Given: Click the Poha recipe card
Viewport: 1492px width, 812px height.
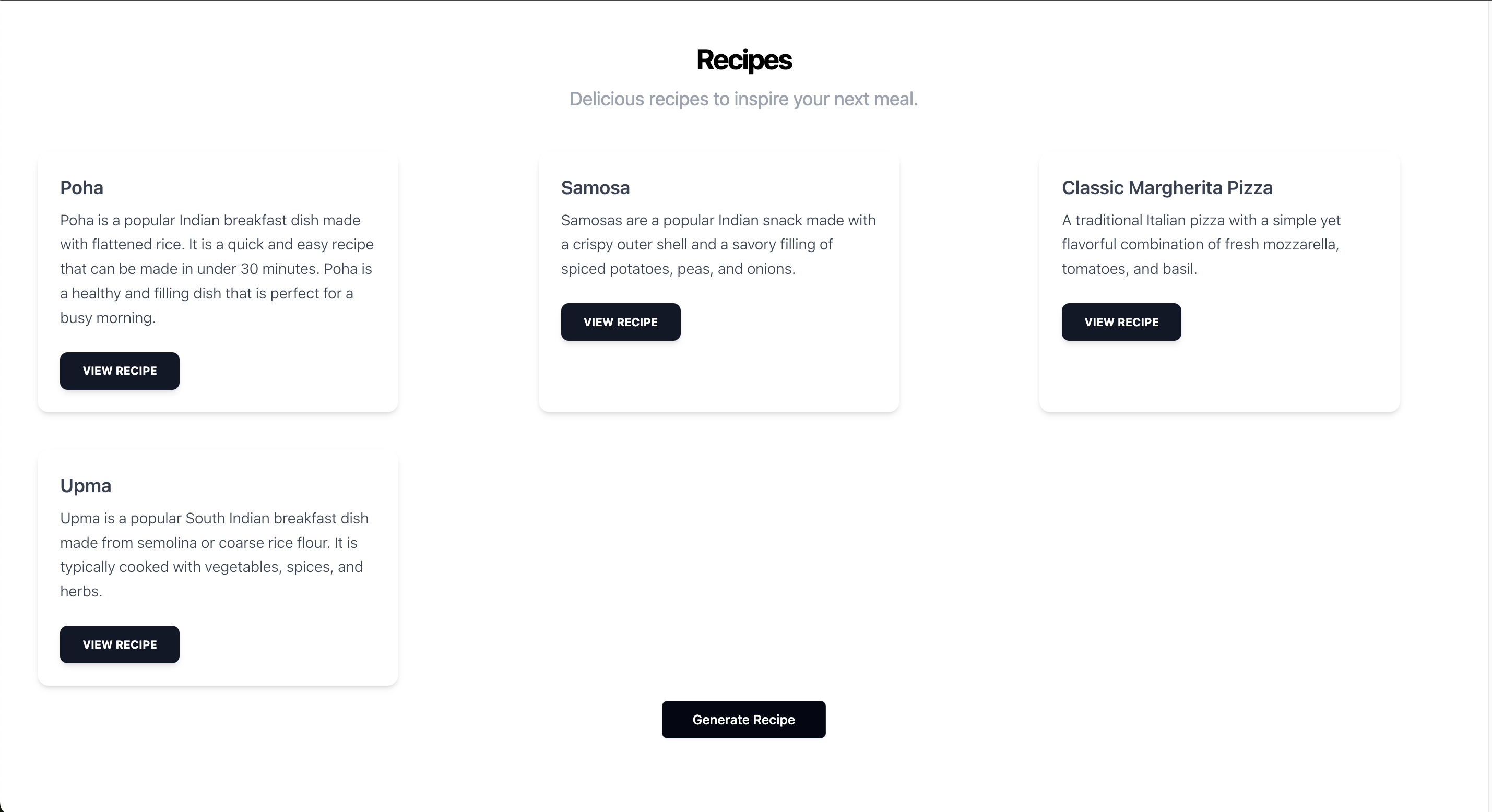Looking at the screenshot, I should pos(218,282).
